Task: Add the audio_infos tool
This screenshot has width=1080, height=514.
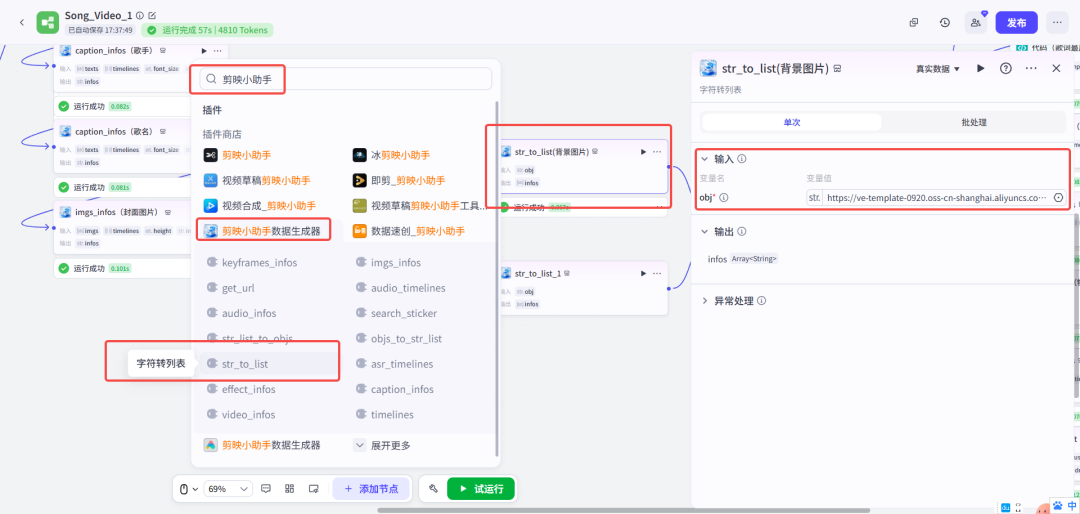Action: (242, 313)
